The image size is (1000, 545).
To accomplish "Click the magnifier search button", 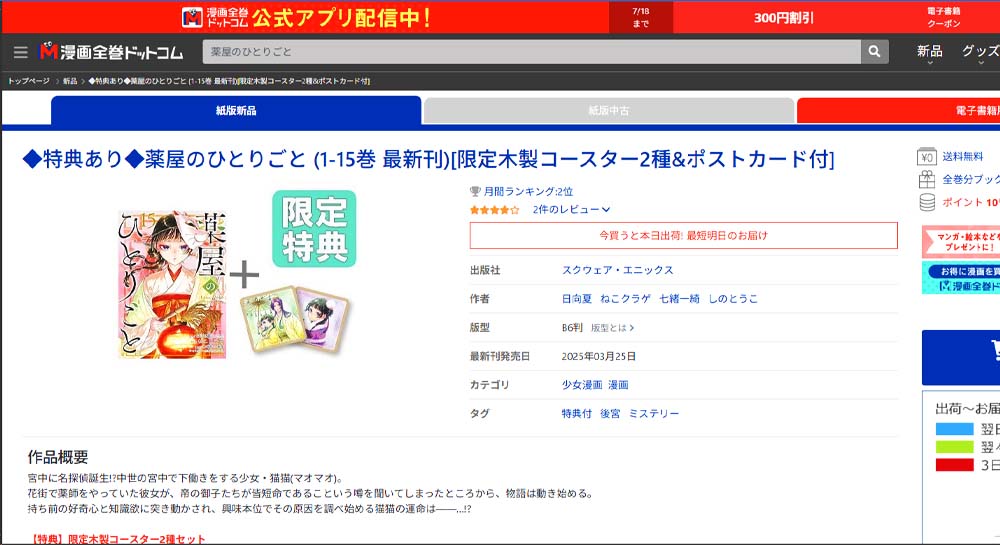I will pos(874,52).
